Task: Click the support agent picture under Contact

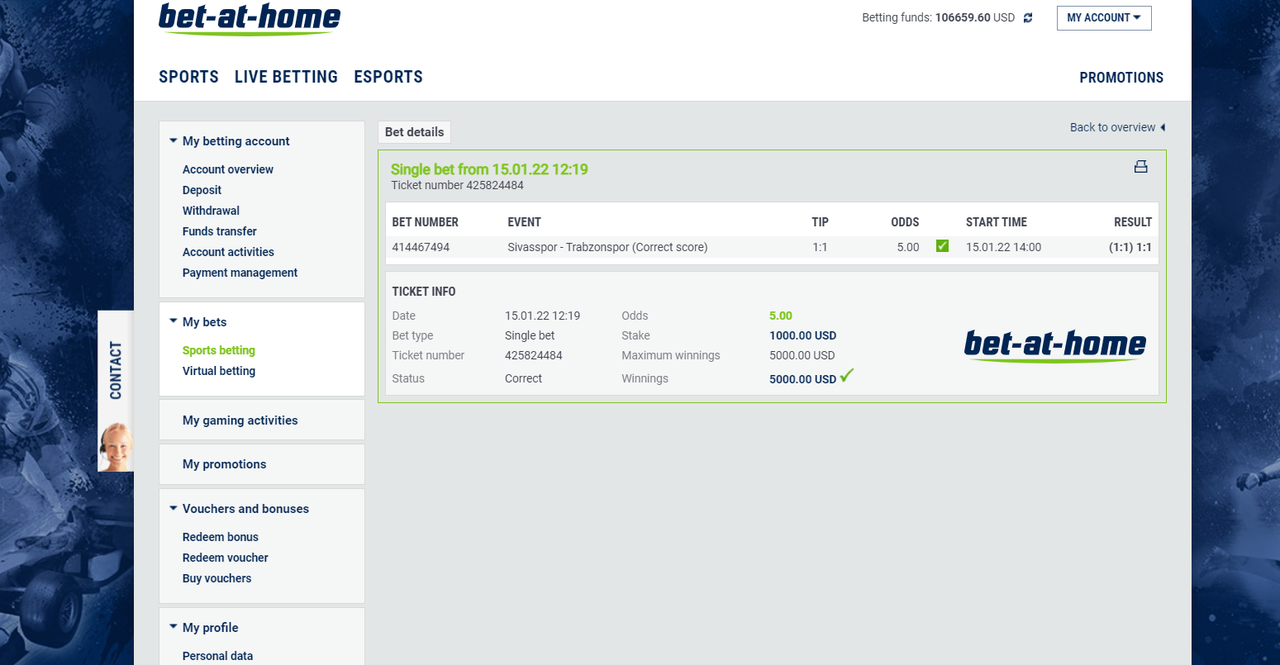Action: point(116,446)
